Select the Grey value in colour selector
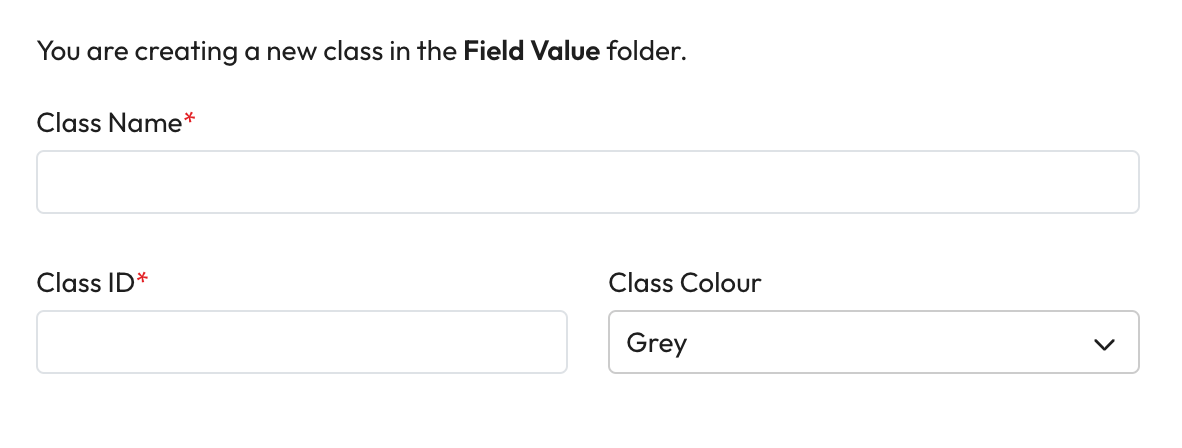The width and height of the screenshot is (1182, 448). point(657,343)
